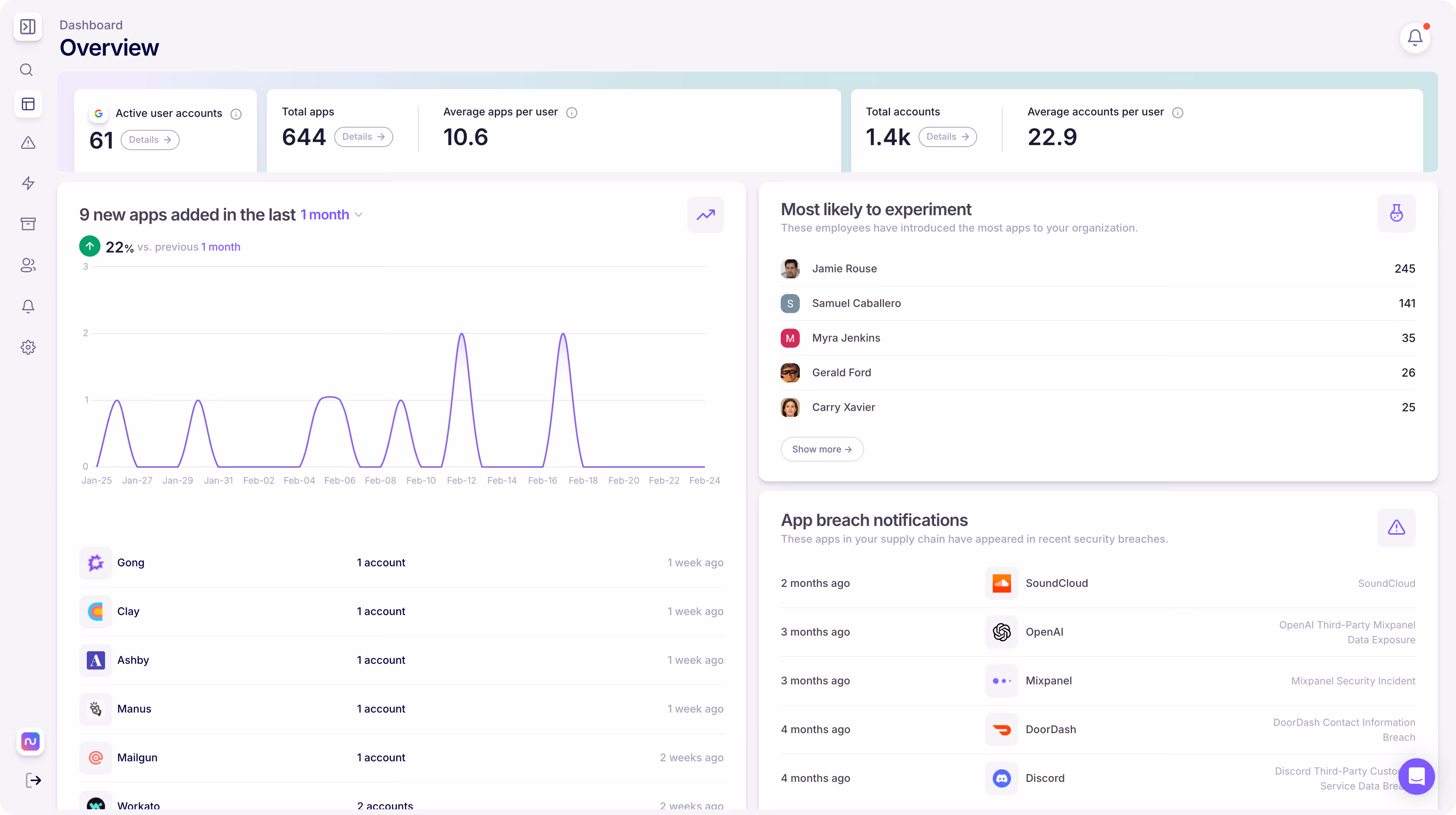The height and width of the screenshot is (815, 1456).
Task: Click the info icon next to Average accounts per user
Action: click(1178, 113)
